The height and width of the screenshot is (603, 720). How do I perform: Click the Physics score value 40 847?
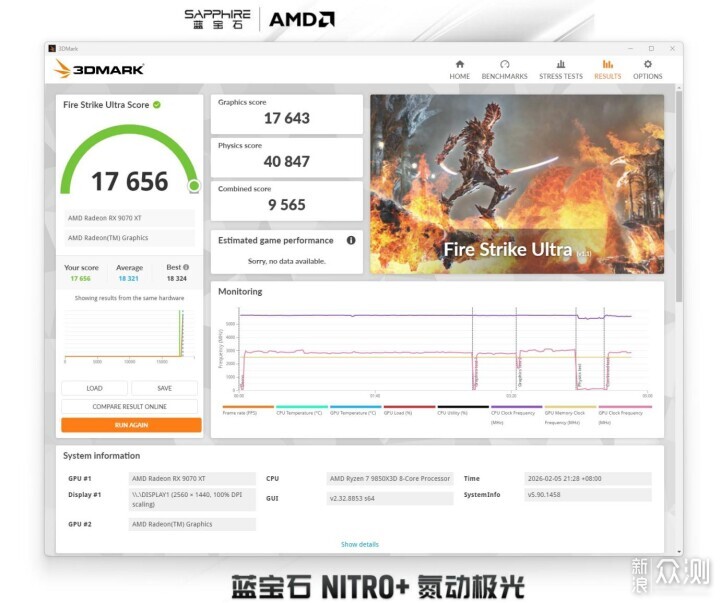[287, 162]
